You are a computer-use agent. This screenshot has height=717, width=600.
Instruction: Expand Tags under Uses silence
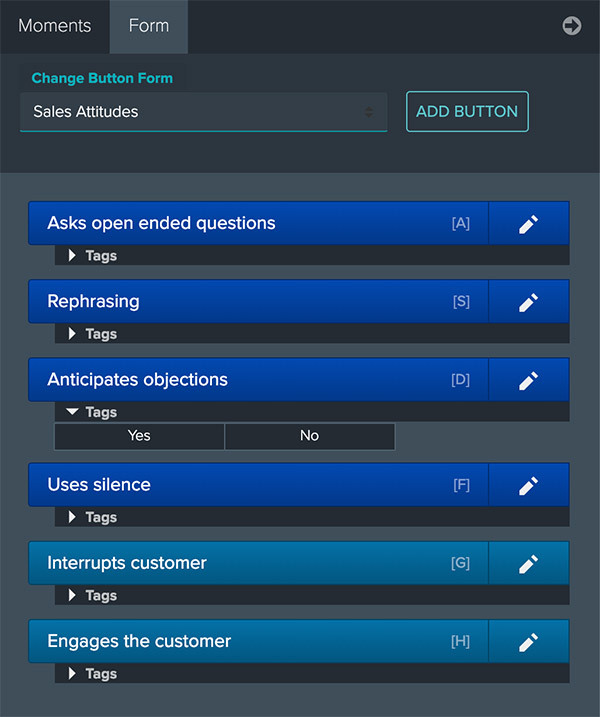point(93,517)
